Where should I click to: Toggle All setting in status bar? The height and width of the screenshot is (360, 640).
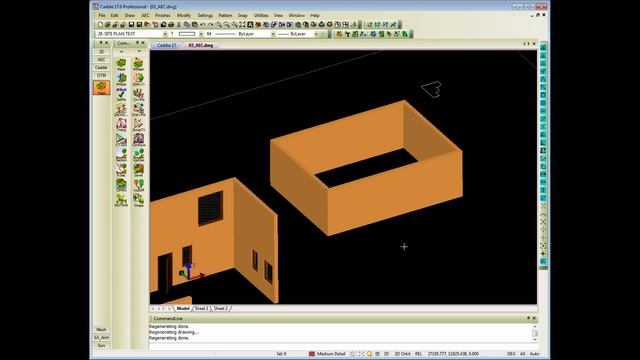pyautogui.click(x=522, y=354)
